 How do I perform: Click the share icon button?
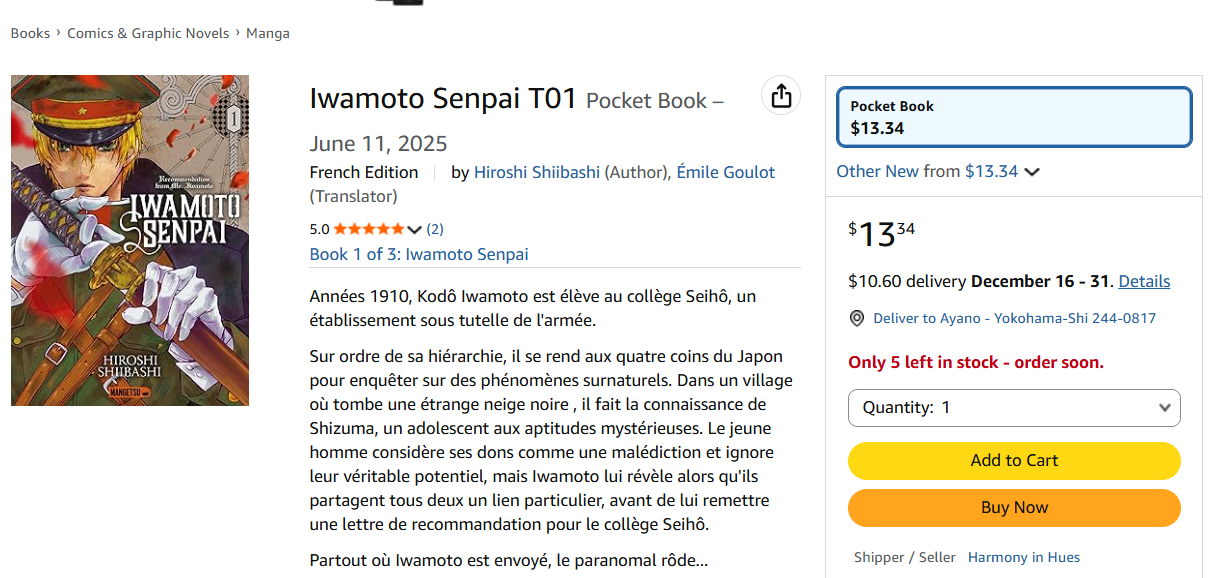[781, 96]
